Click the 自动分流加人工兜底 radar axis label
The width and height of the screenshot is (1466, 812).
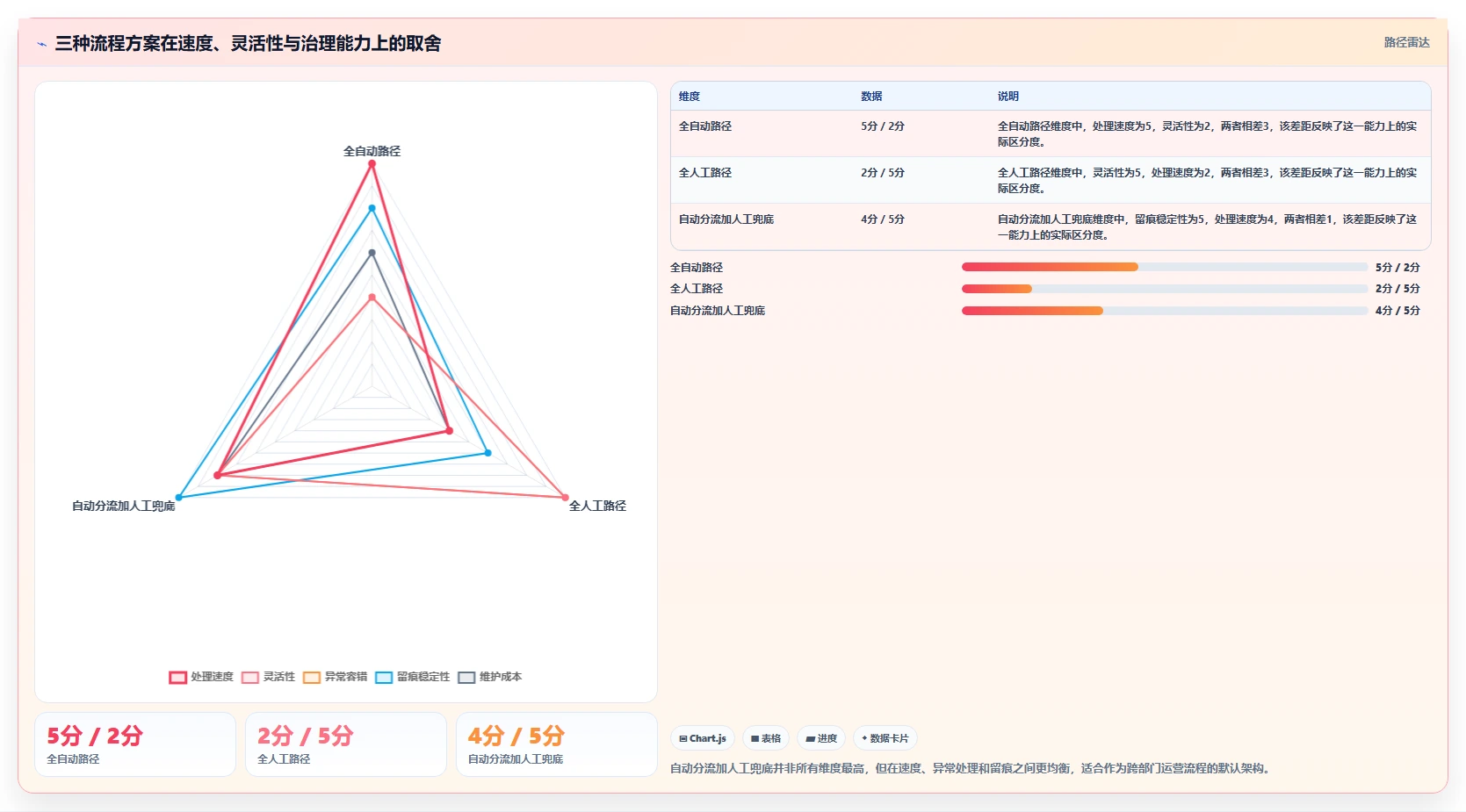124,506
